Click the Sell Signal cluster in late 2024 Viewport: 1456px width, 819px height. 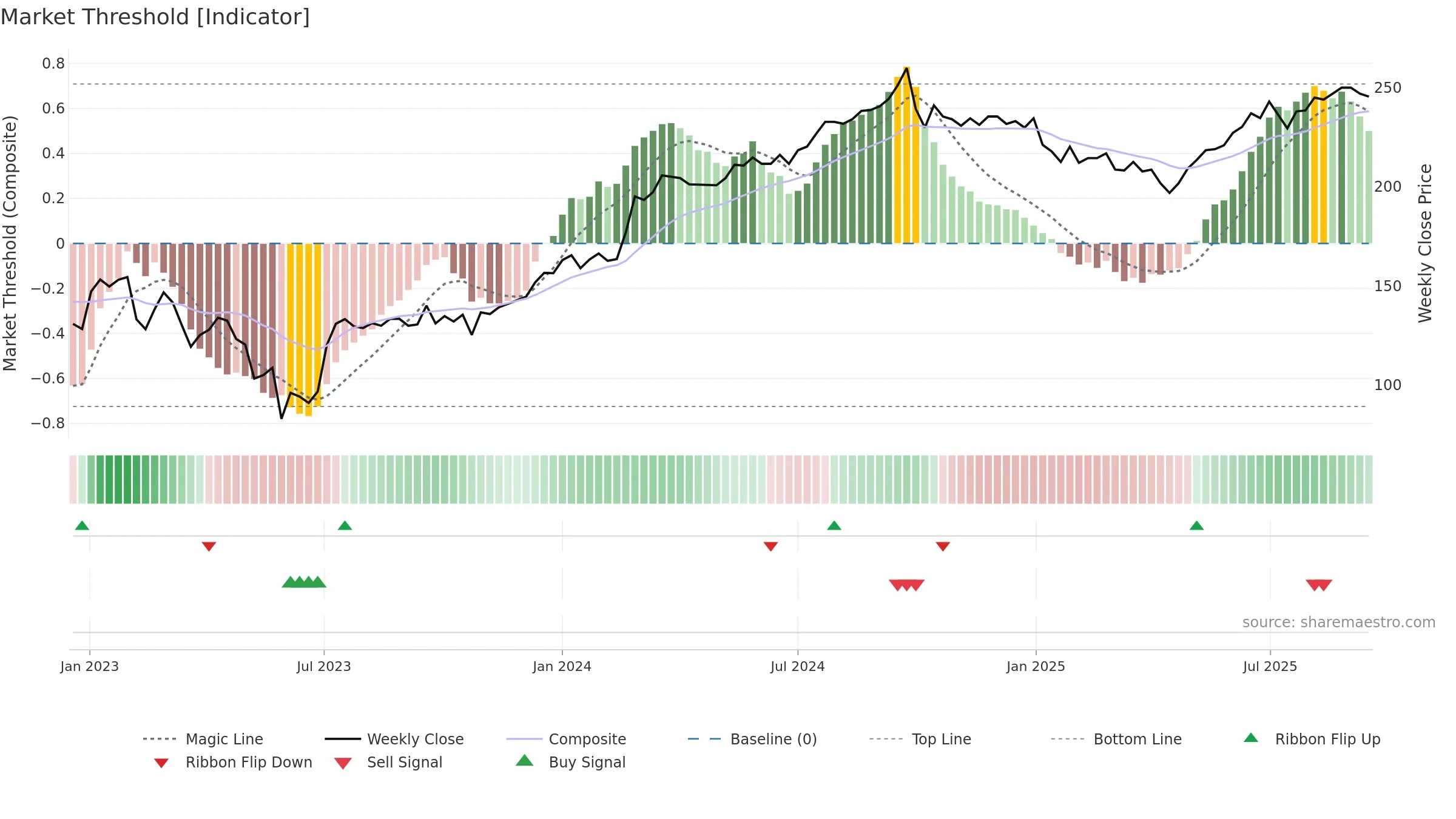907,585
